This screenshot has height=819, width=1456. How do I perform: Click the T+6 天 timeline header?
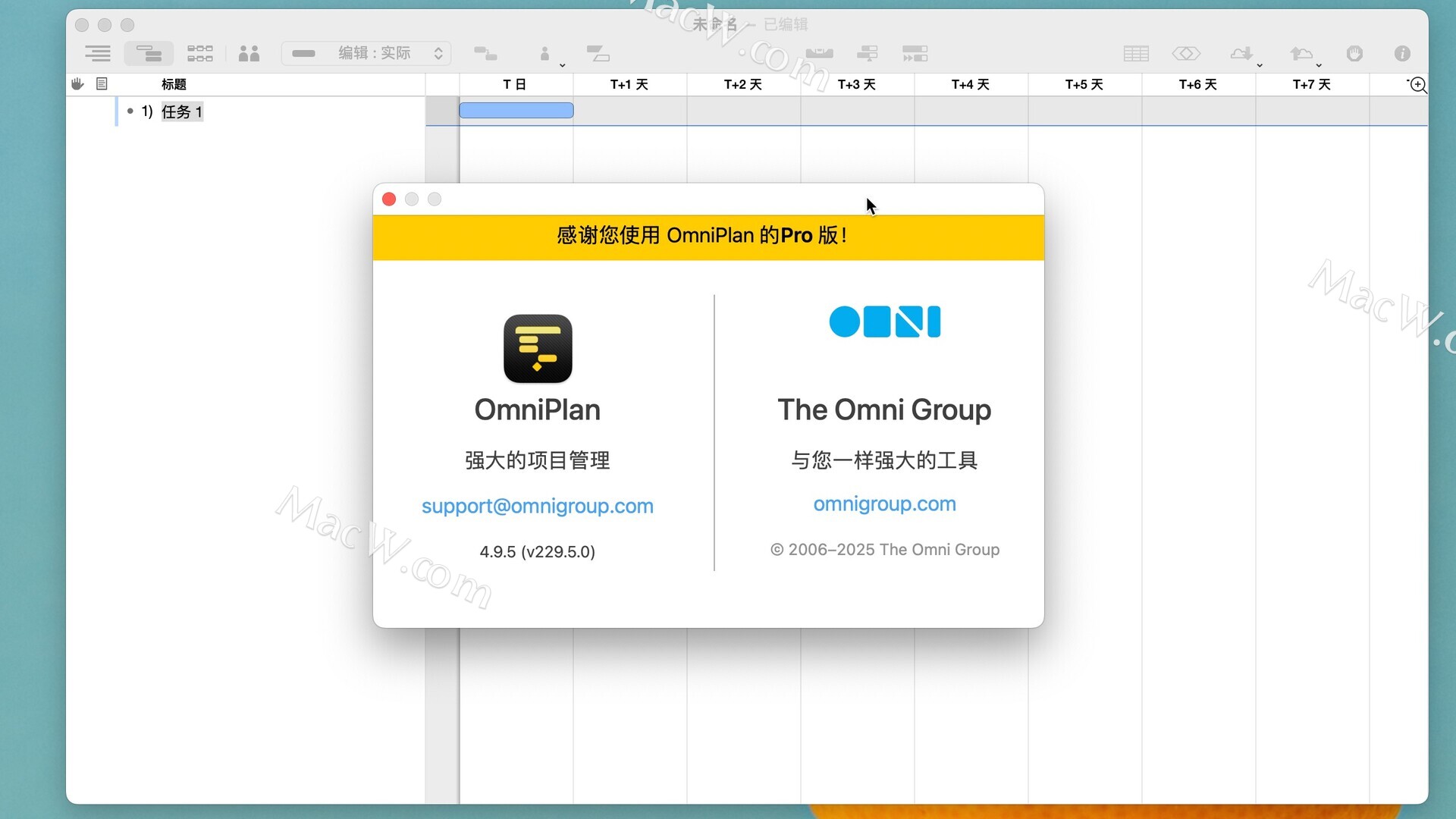(x=1198, y=84)
